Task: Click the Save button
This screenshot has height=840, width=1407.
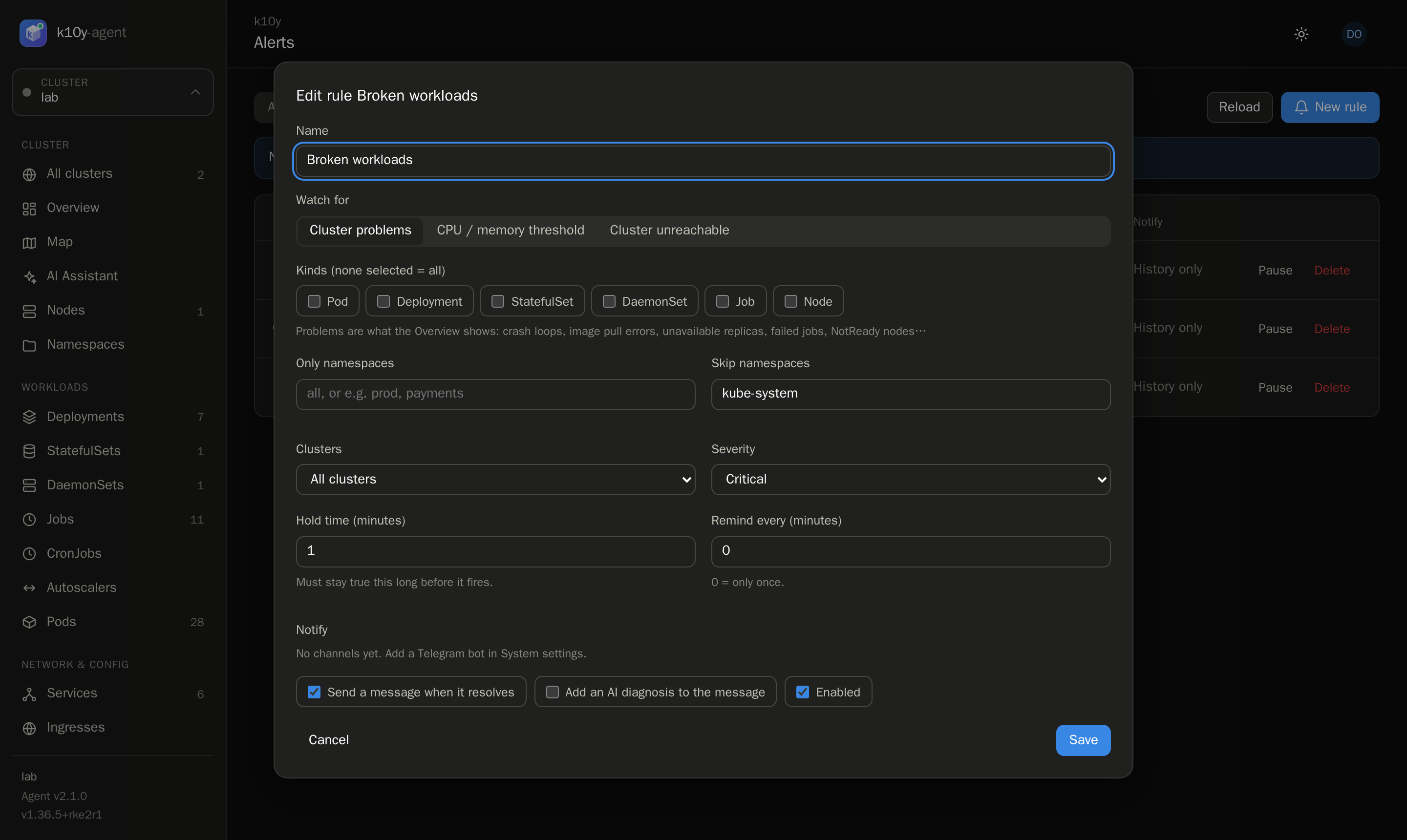Action: point(1083,740)
